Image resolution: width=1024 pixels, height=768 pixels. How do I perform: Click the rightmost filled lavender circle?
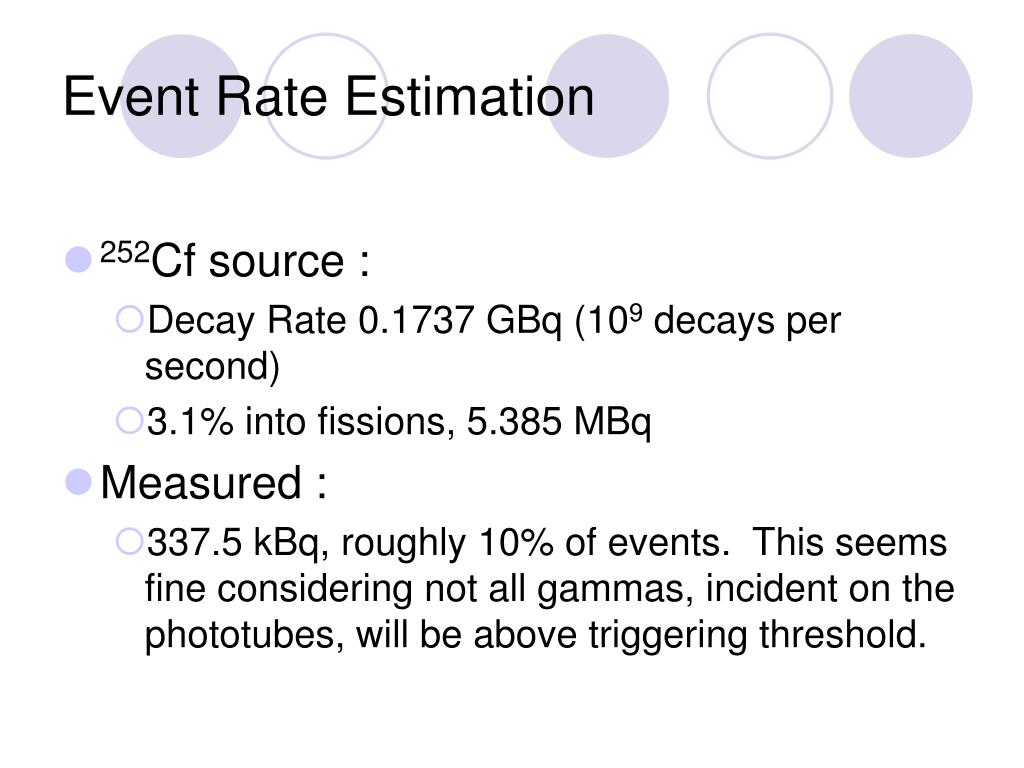pos(911,96)
